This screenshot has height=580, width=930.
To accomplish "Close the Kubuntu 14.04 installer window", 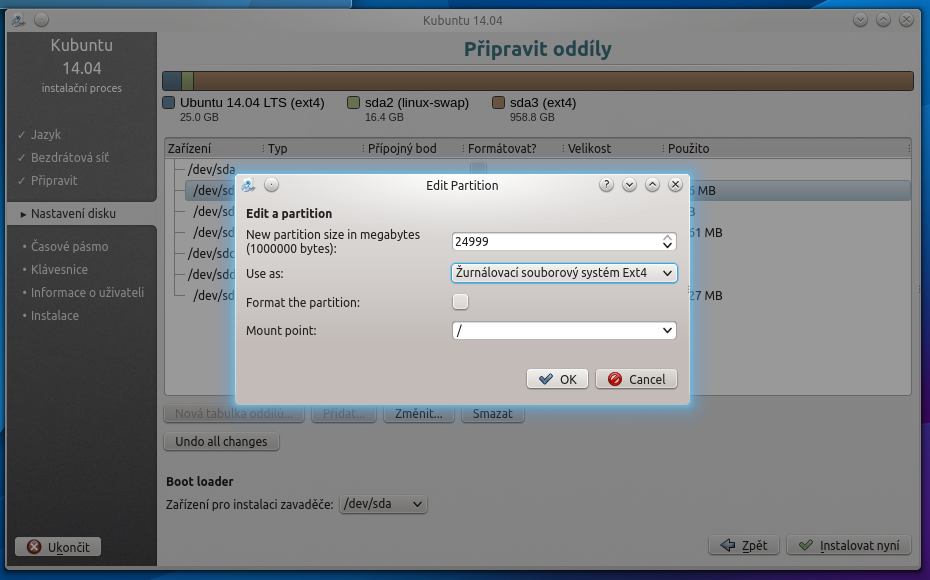I will 906,20.
